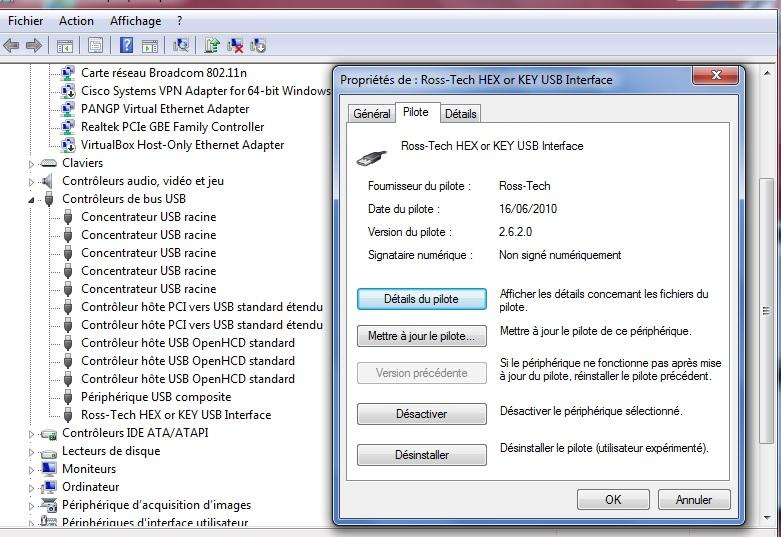Screen dimensions: 781x537
Task: Open Properties via the toolbar sheet icon
Action: coord(95,46)
